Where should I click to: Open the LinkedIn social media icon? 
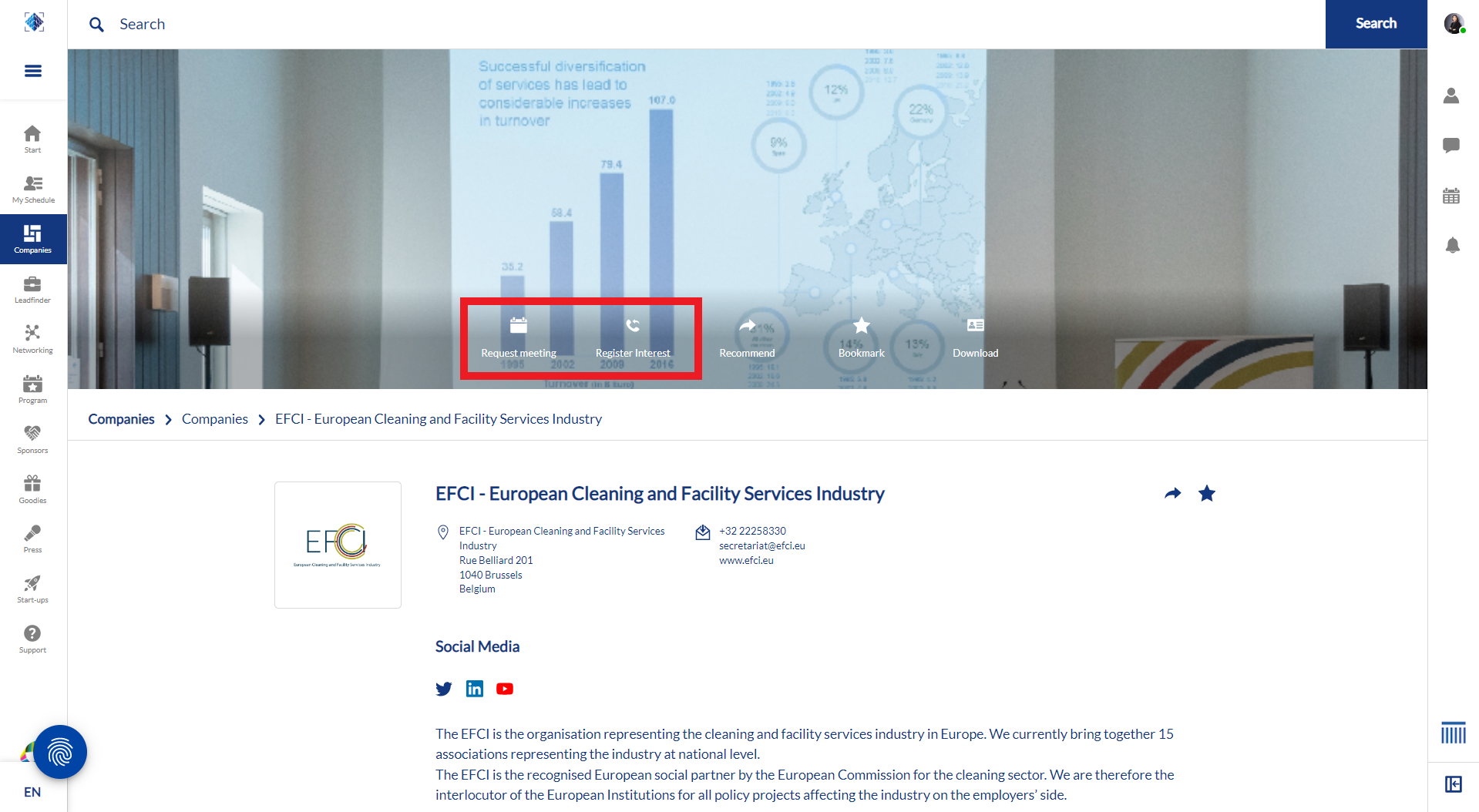tap(475, 689)
